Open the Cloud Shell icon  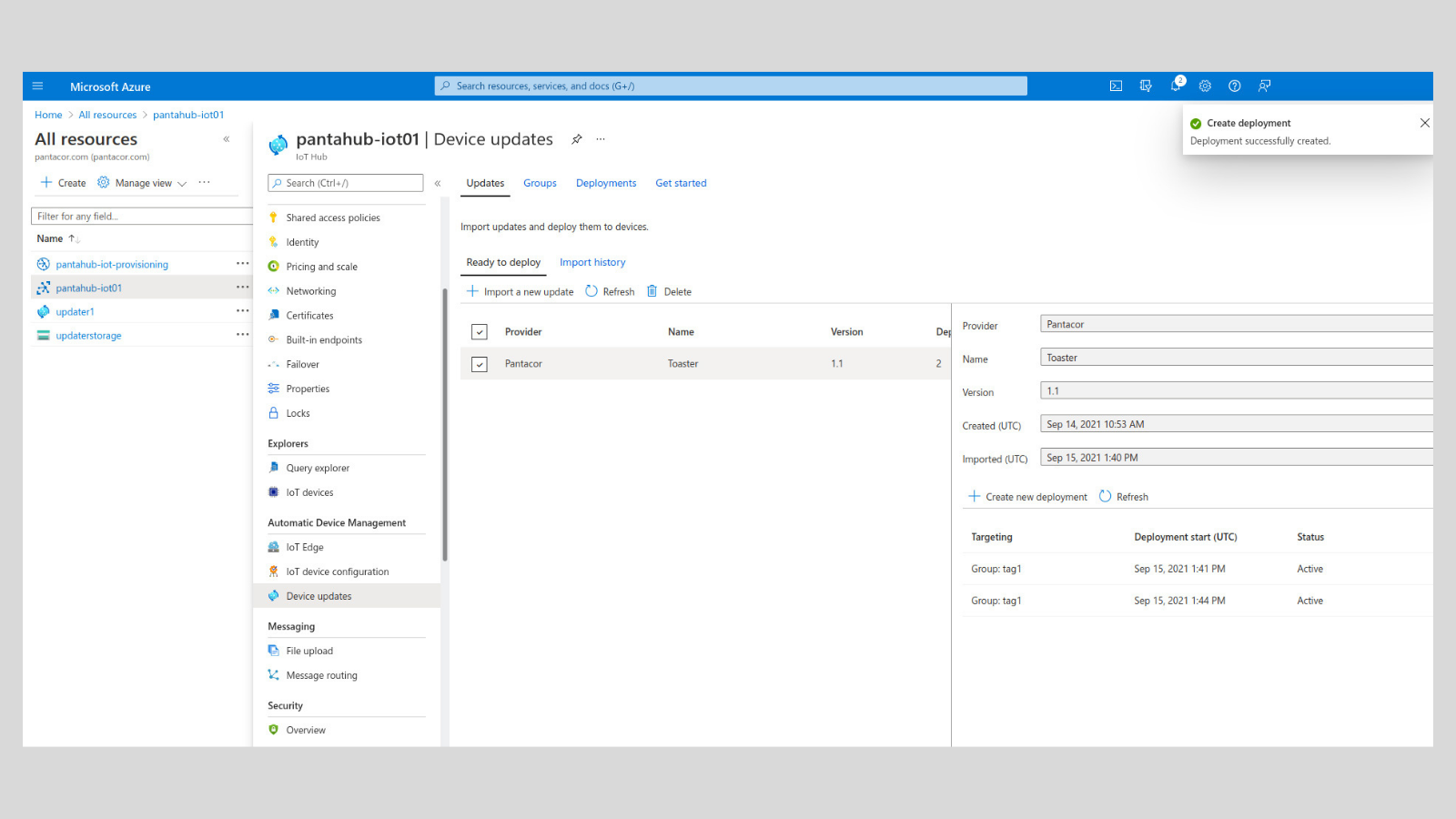pyautogui.click(x=1116, y=86)
